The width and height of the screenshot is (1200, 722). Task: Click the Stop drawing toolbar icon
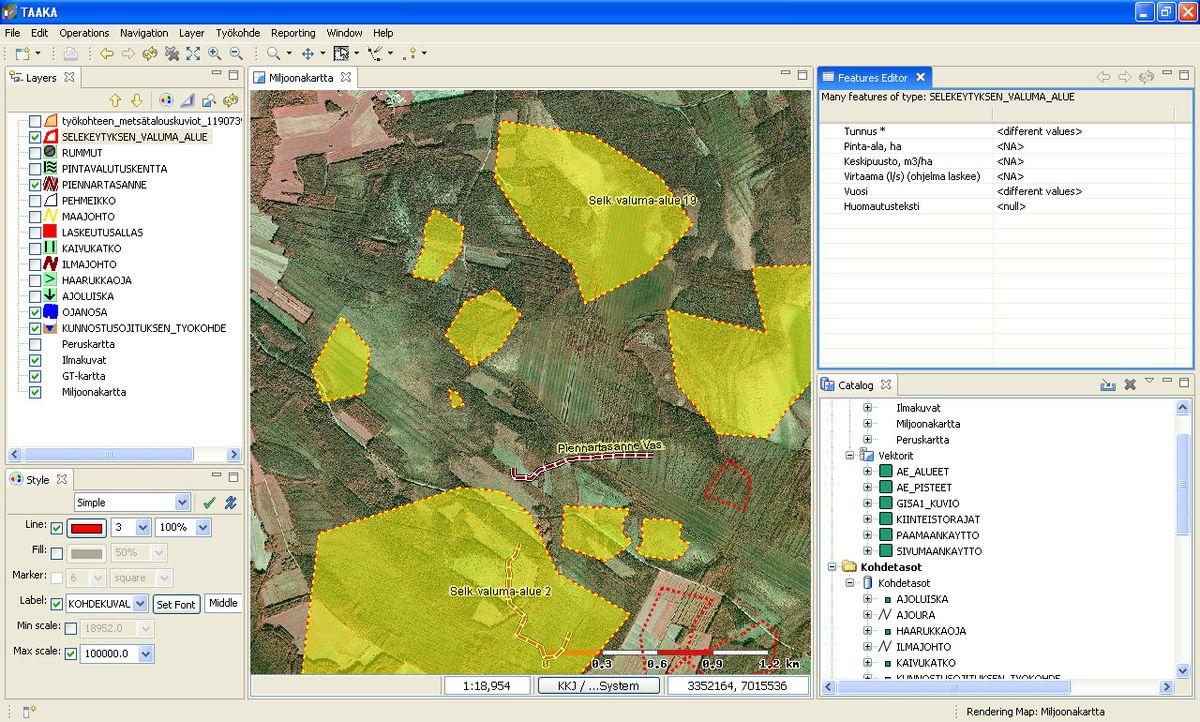coord(172,53)
